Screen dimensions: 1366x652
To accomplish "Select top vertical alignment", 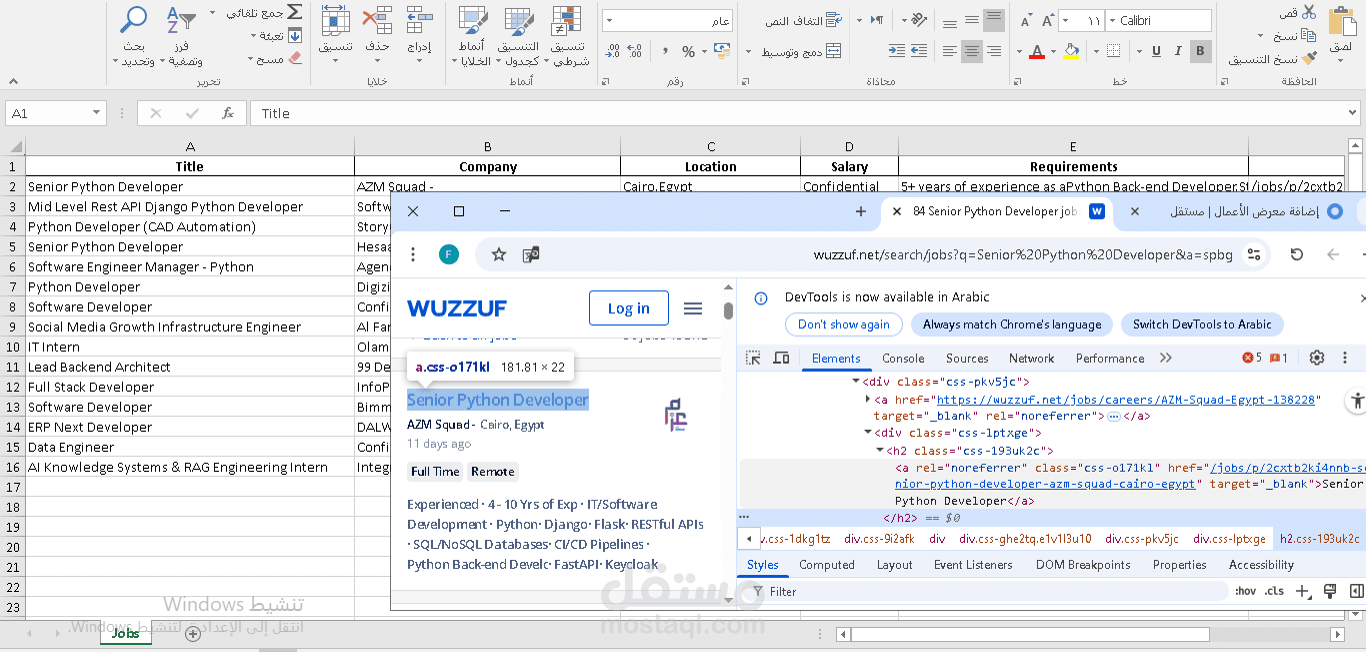I will (x=993, y=20).
